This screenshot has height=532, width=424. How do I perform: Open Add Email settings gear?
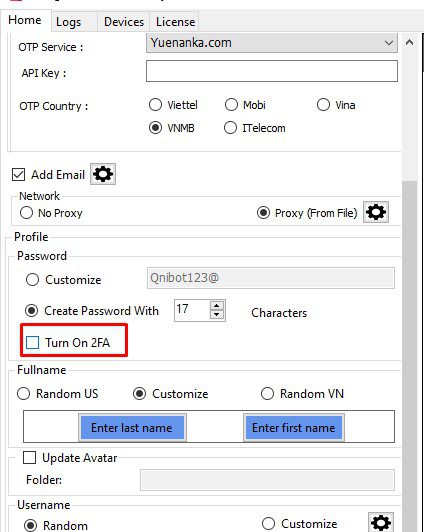(103, 174)
